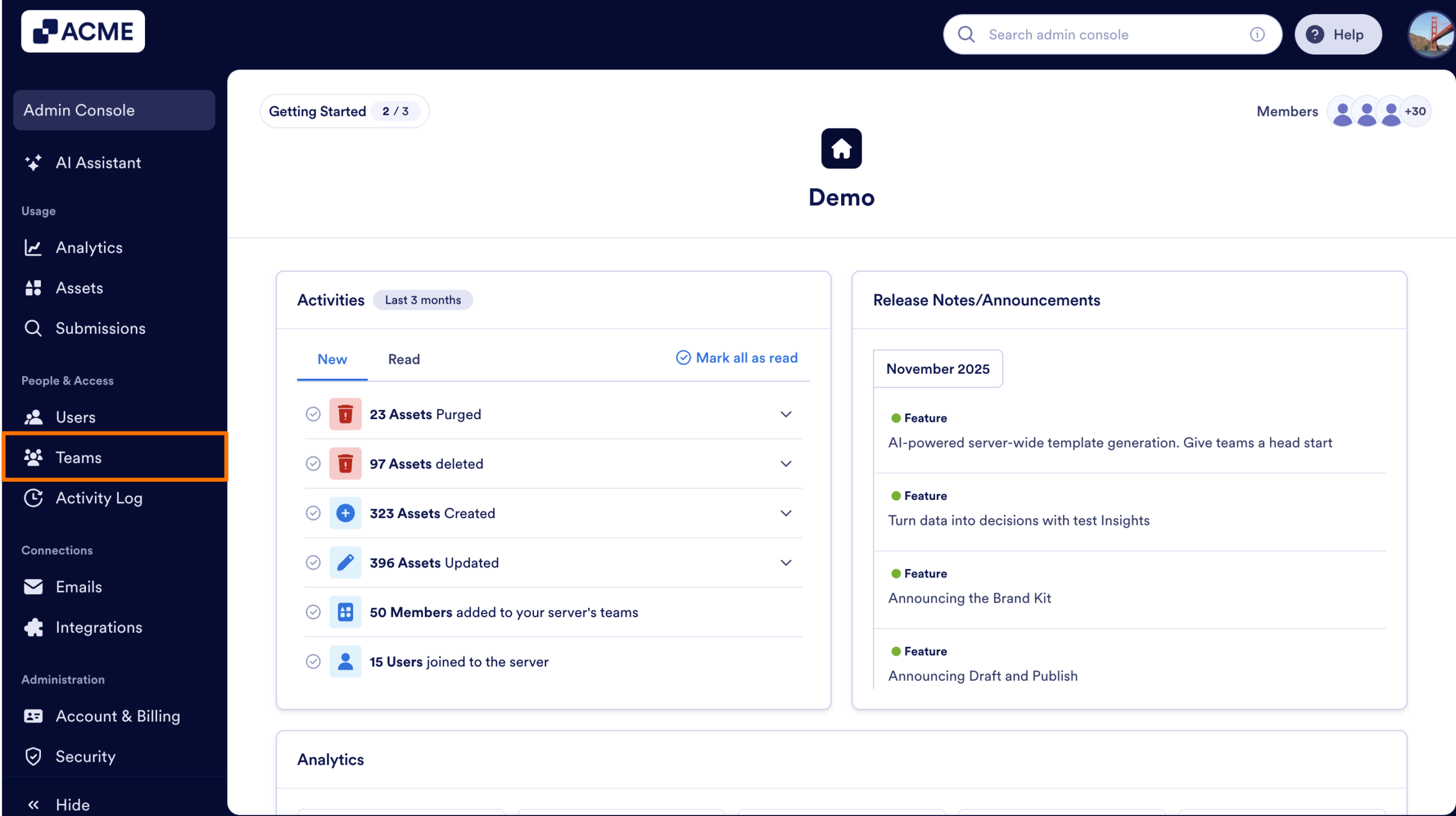This screenshot has width=1456, height=816.
Task: Expand the '396 Assets Updated' entry
Action: (x=786, y=562)
